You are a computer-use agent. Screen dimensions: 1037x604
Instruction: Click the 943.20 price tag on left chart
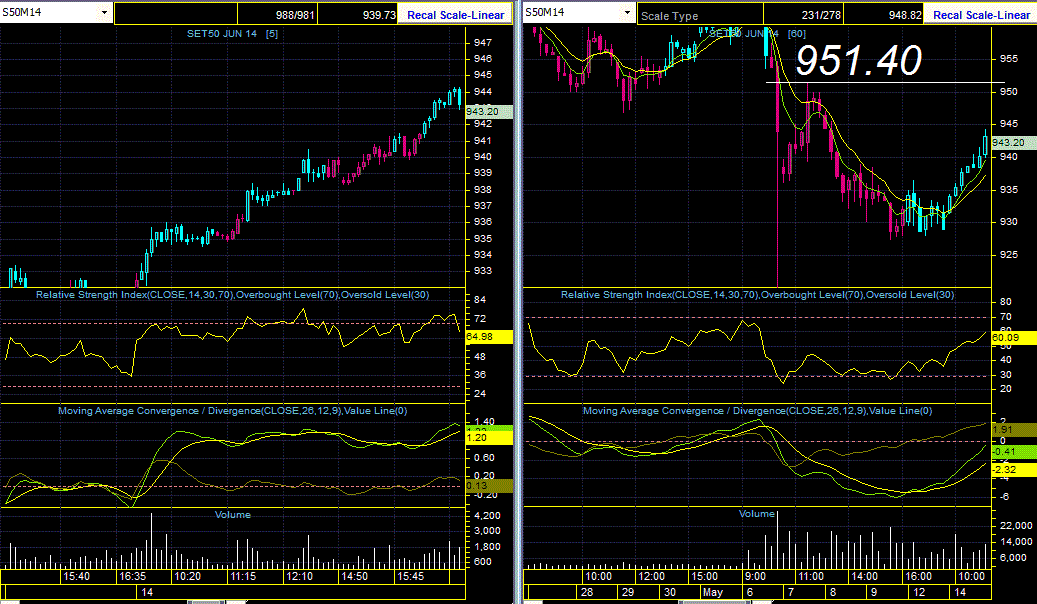(489, 111)
